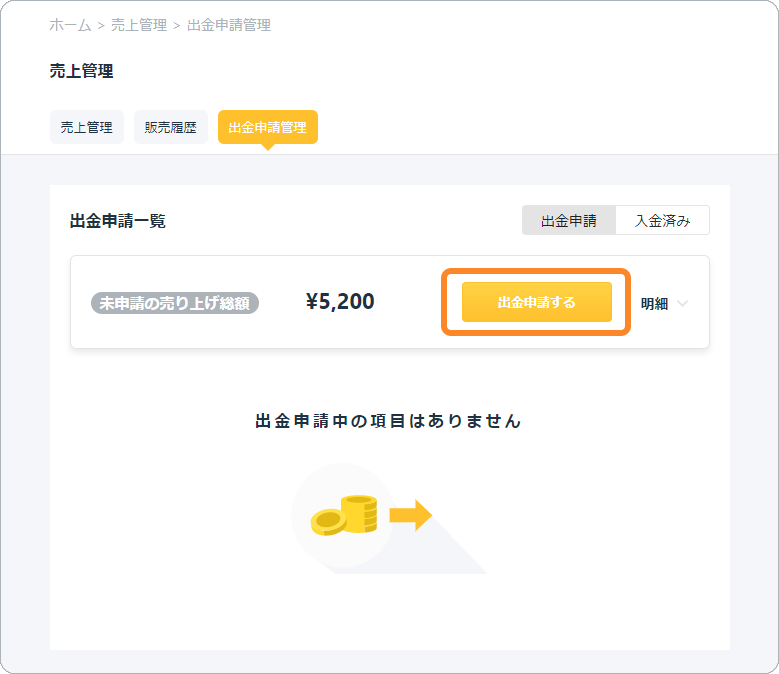The height and width of the screenshot is (674, 779).
Task: Open the 売上管理 tab
Action: [x=86, y=127]
